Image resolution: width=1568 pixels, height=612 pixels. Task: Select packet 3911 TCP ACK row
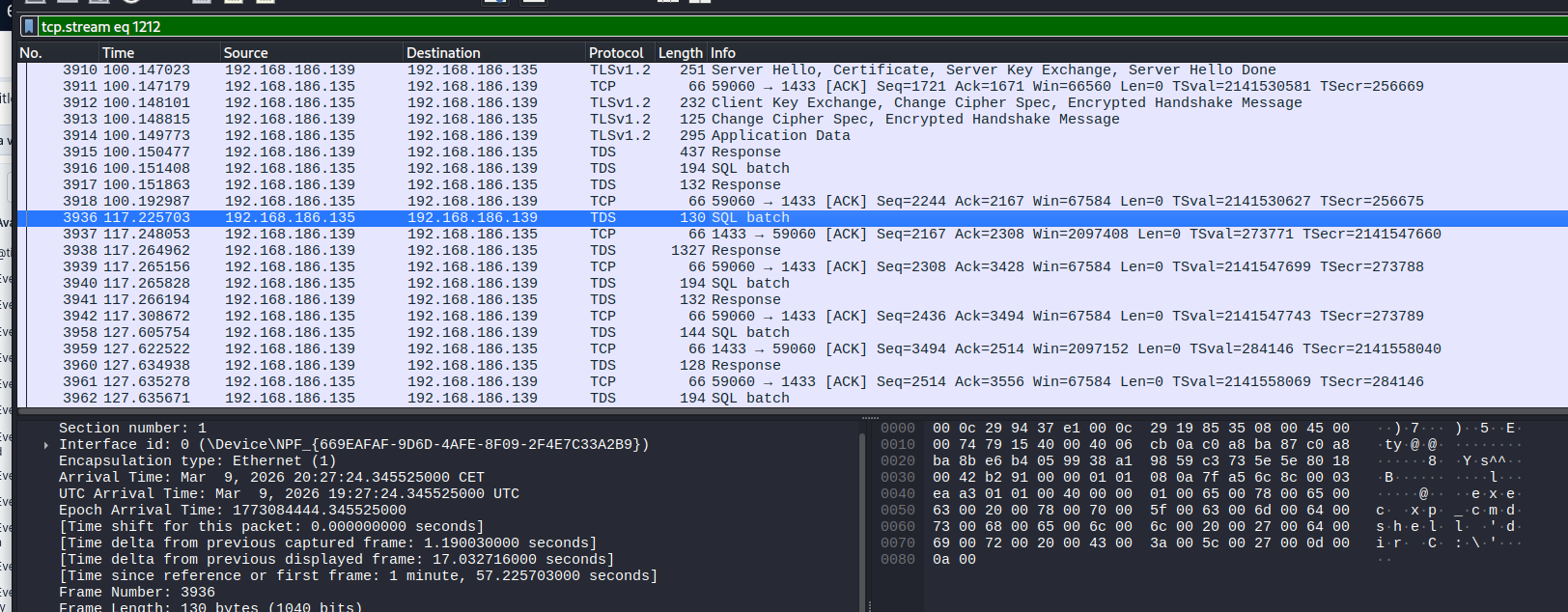click(793, 87)
